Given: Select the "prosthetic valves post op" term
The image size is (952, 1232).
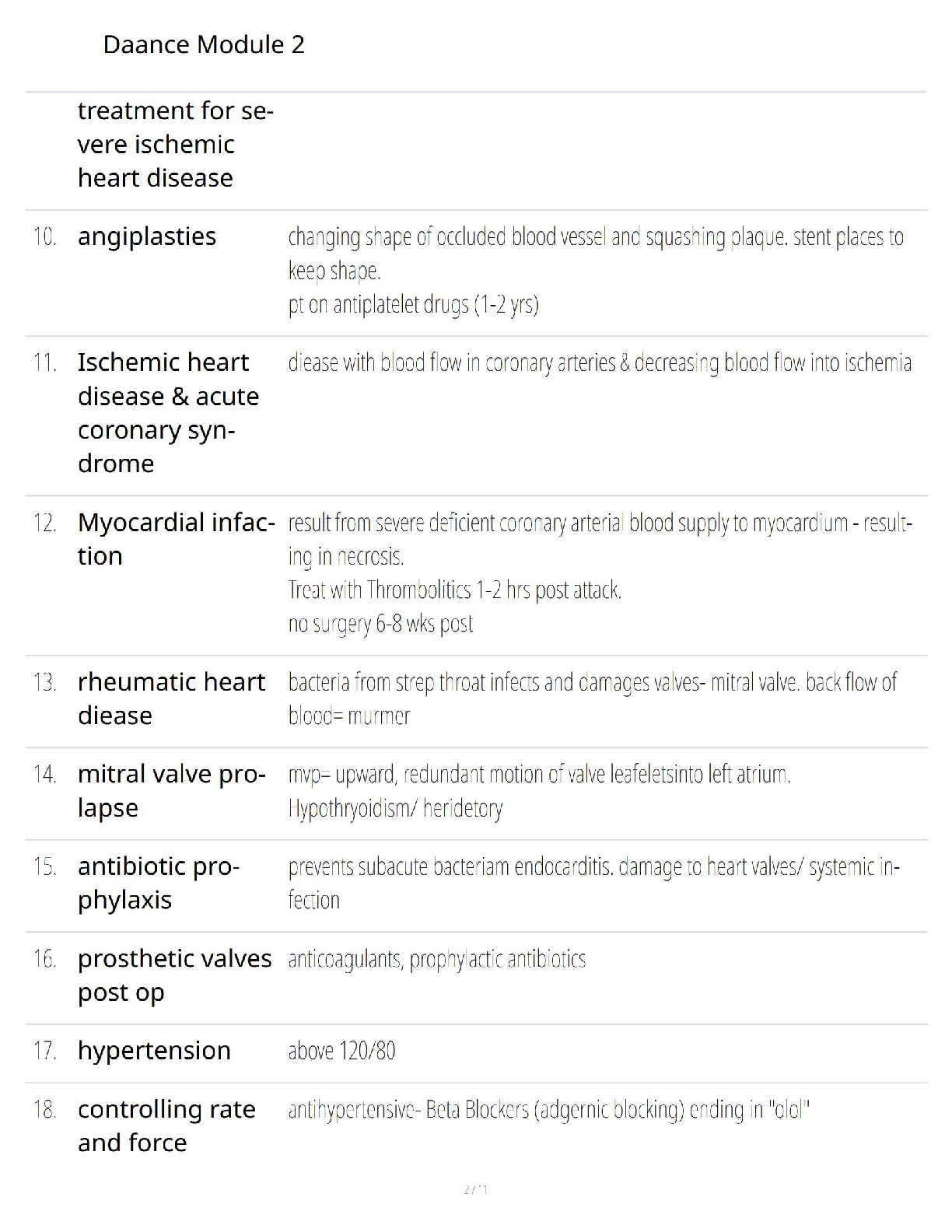Looking at the screenshot, I should click(x=174, y=975).
